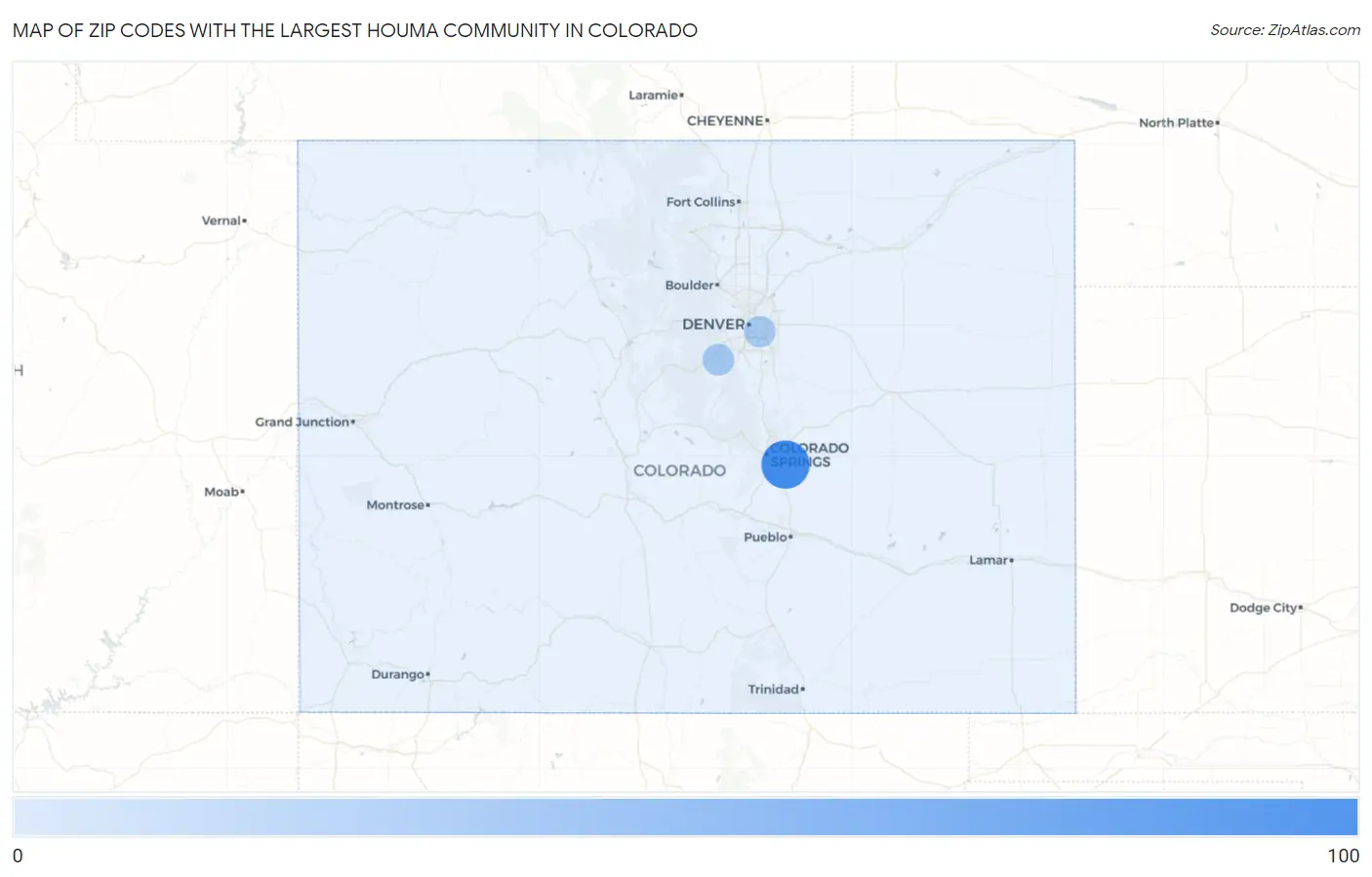Click the COLORADO state label

[679, 470]
